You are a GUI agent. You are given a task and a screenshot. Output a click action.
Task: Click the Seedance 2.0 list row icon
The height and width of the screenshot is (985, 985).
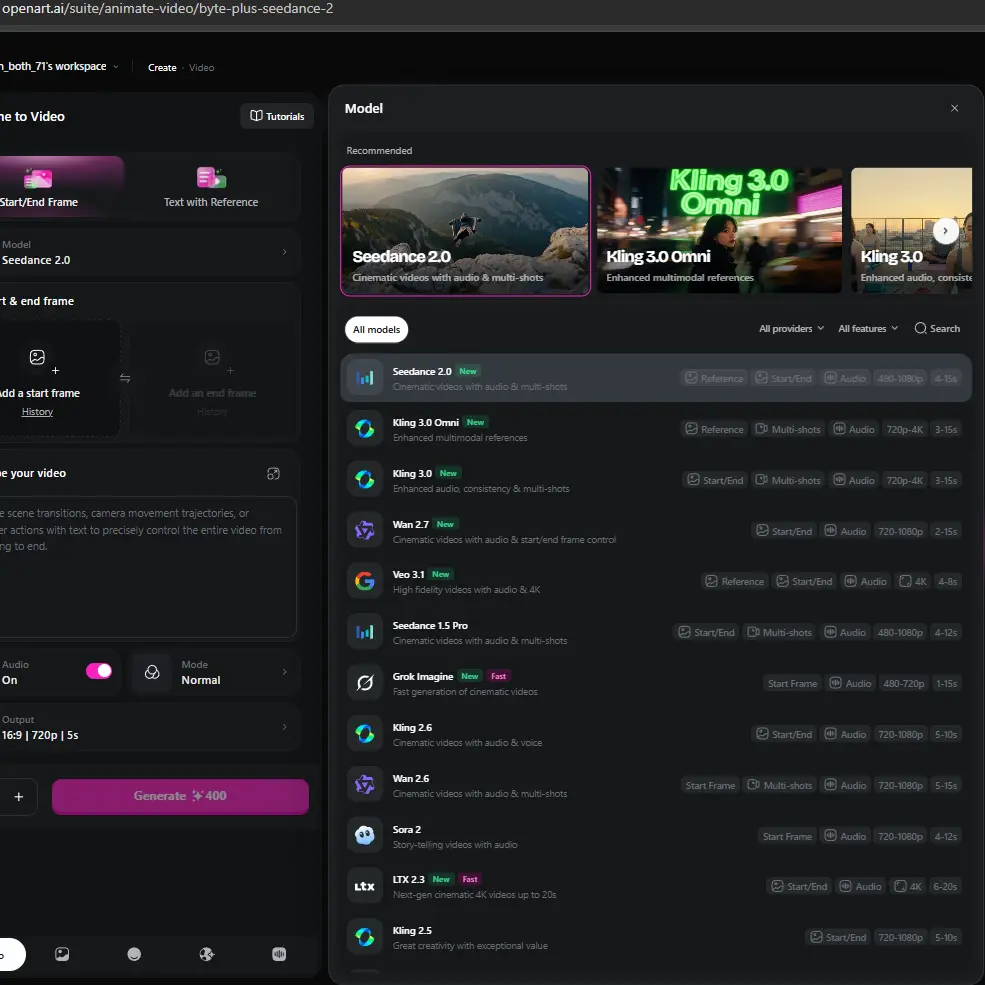(364, 378)
